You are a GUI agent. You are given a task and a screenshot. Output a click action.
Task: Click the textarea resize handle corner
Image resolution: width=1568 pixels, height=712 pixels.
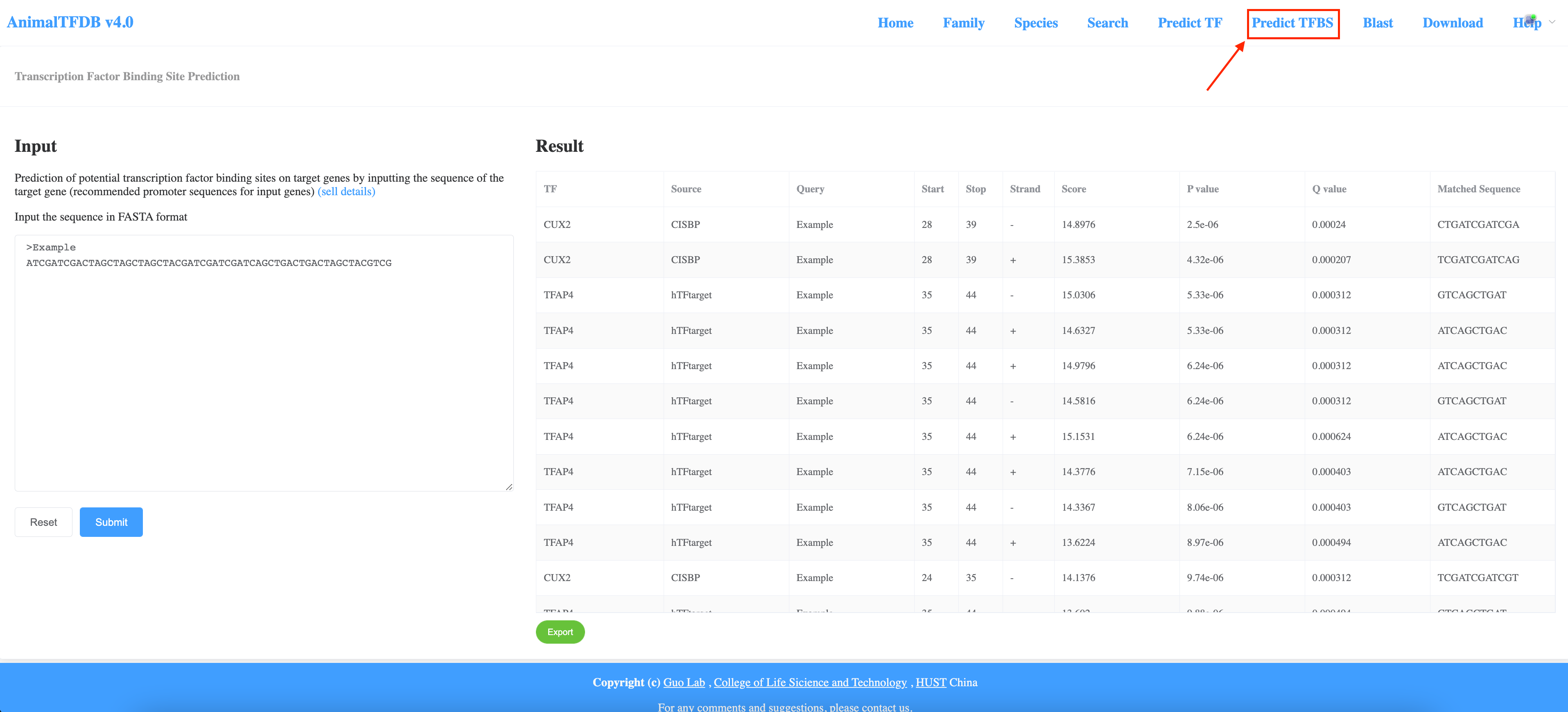click(x=509, y=487)
